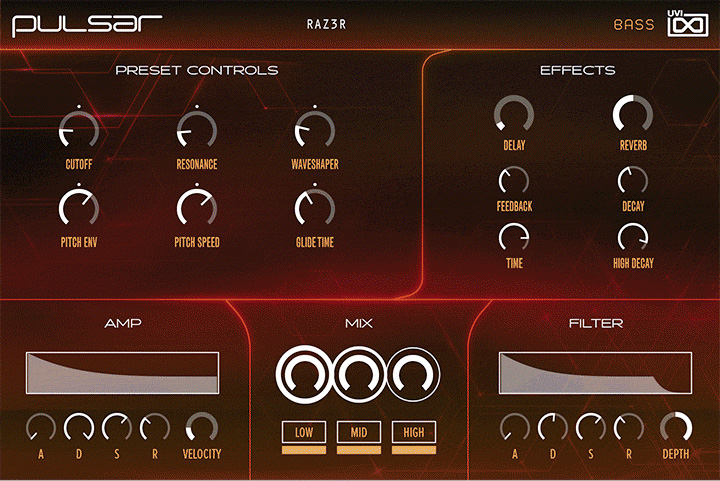
Task: Click the FEEDBACK label text
Action: [514, 206]
